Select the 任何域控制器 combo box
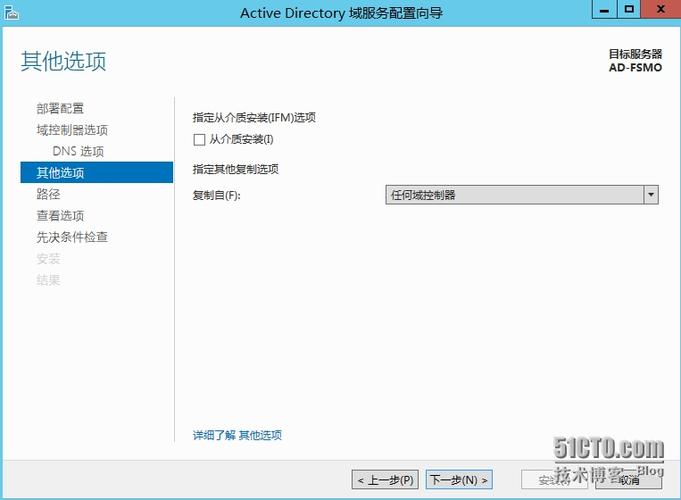 tap(522, 195)
